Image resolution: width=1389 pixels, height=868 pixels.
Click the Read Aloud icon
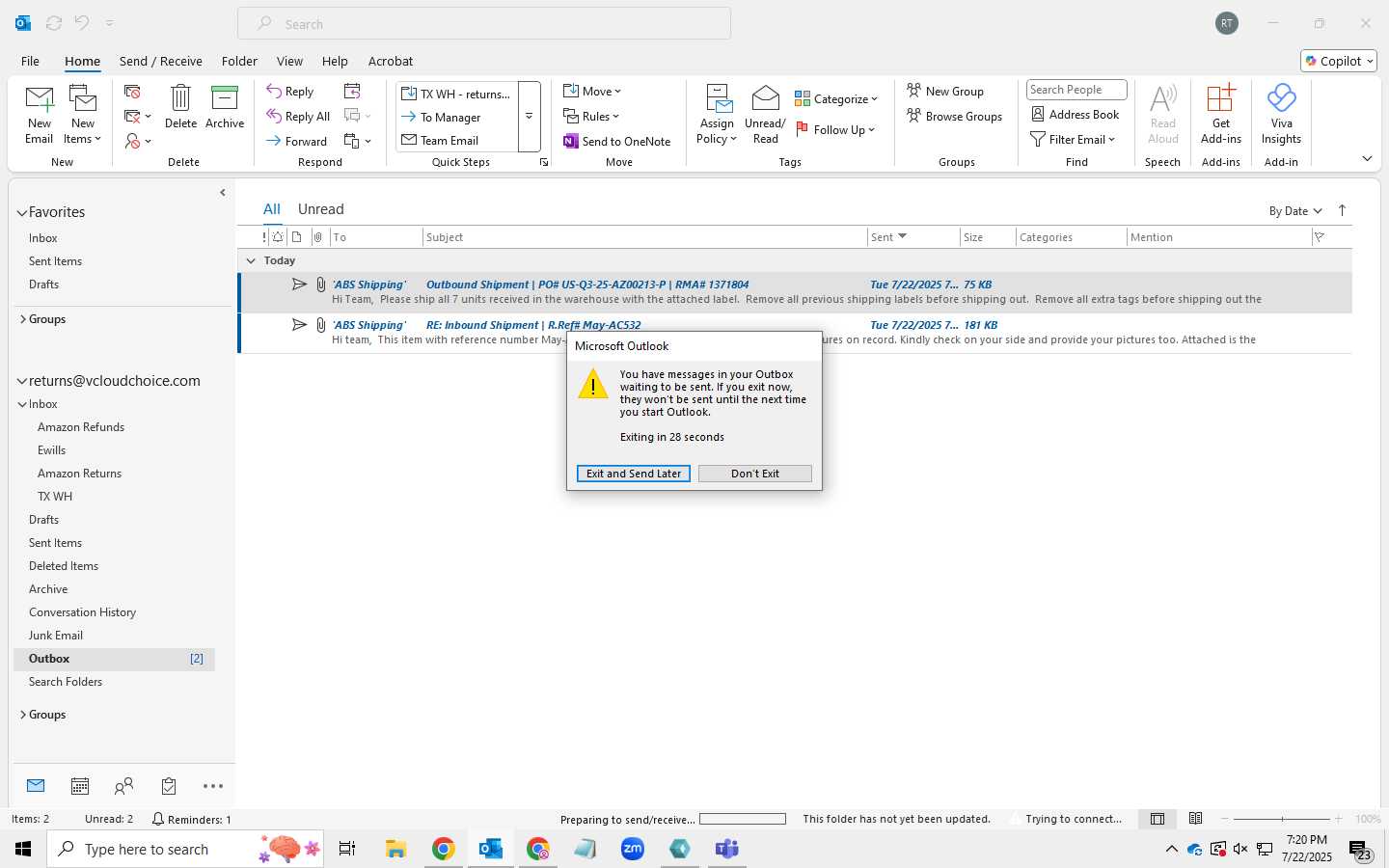(1163, 97)
